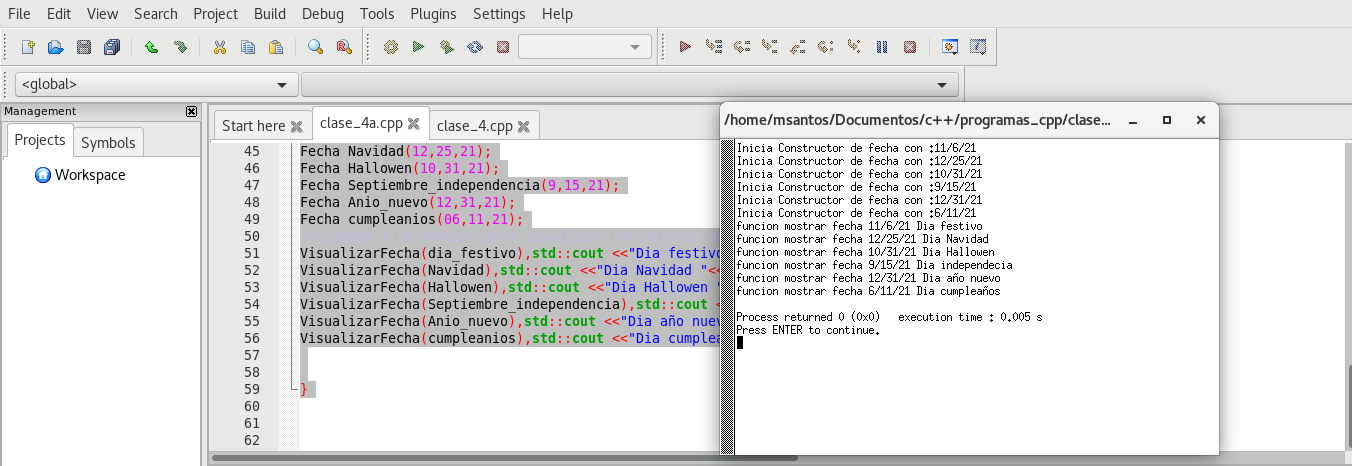Open Find with the magnifier icon

click(315, 47)
